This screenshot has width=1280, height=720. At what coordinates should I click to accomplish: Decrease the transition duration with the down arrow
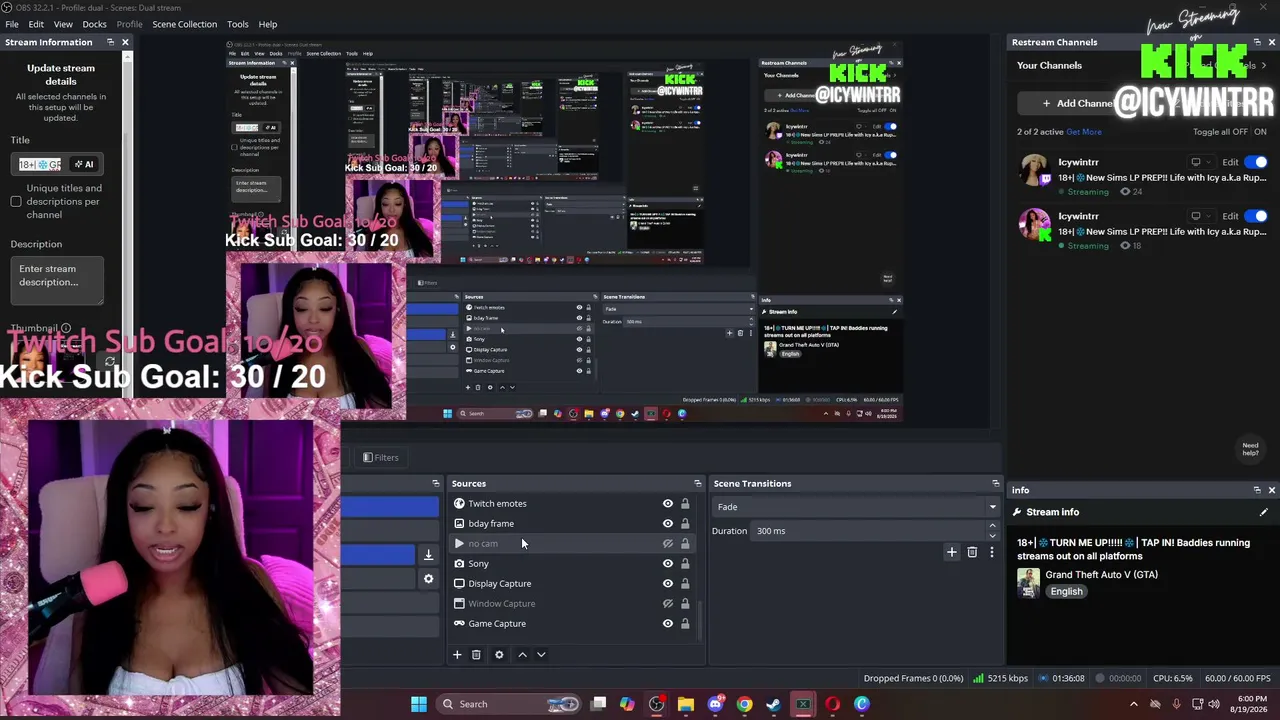click(x=992, y=536)
